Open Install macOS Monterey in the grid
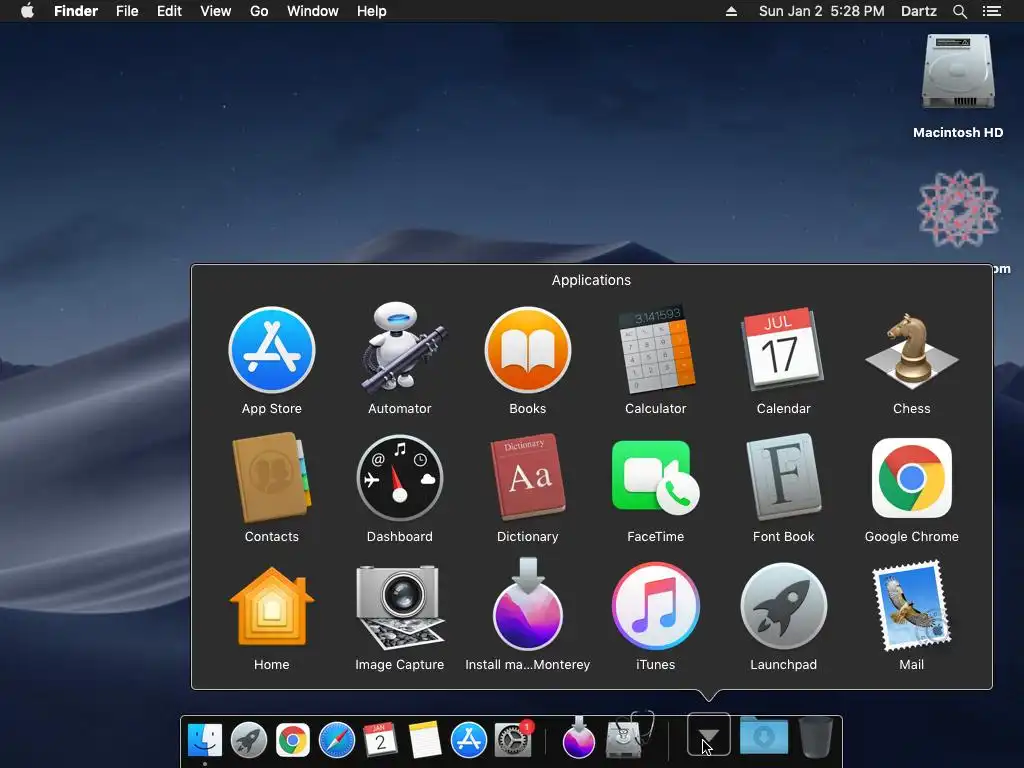 tap(528, 604)
